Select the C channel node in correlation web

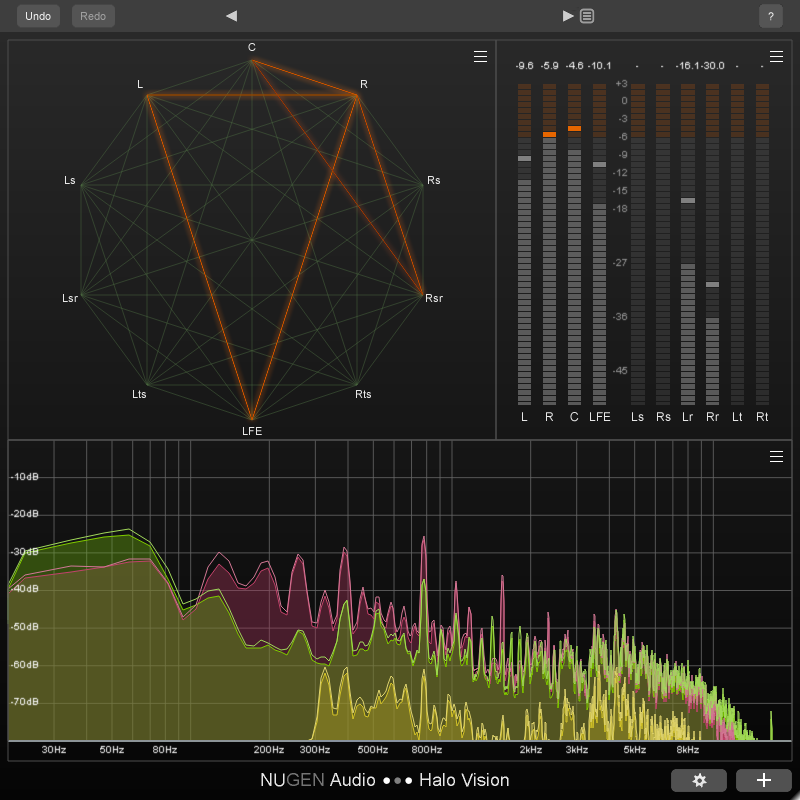[252, 59]
